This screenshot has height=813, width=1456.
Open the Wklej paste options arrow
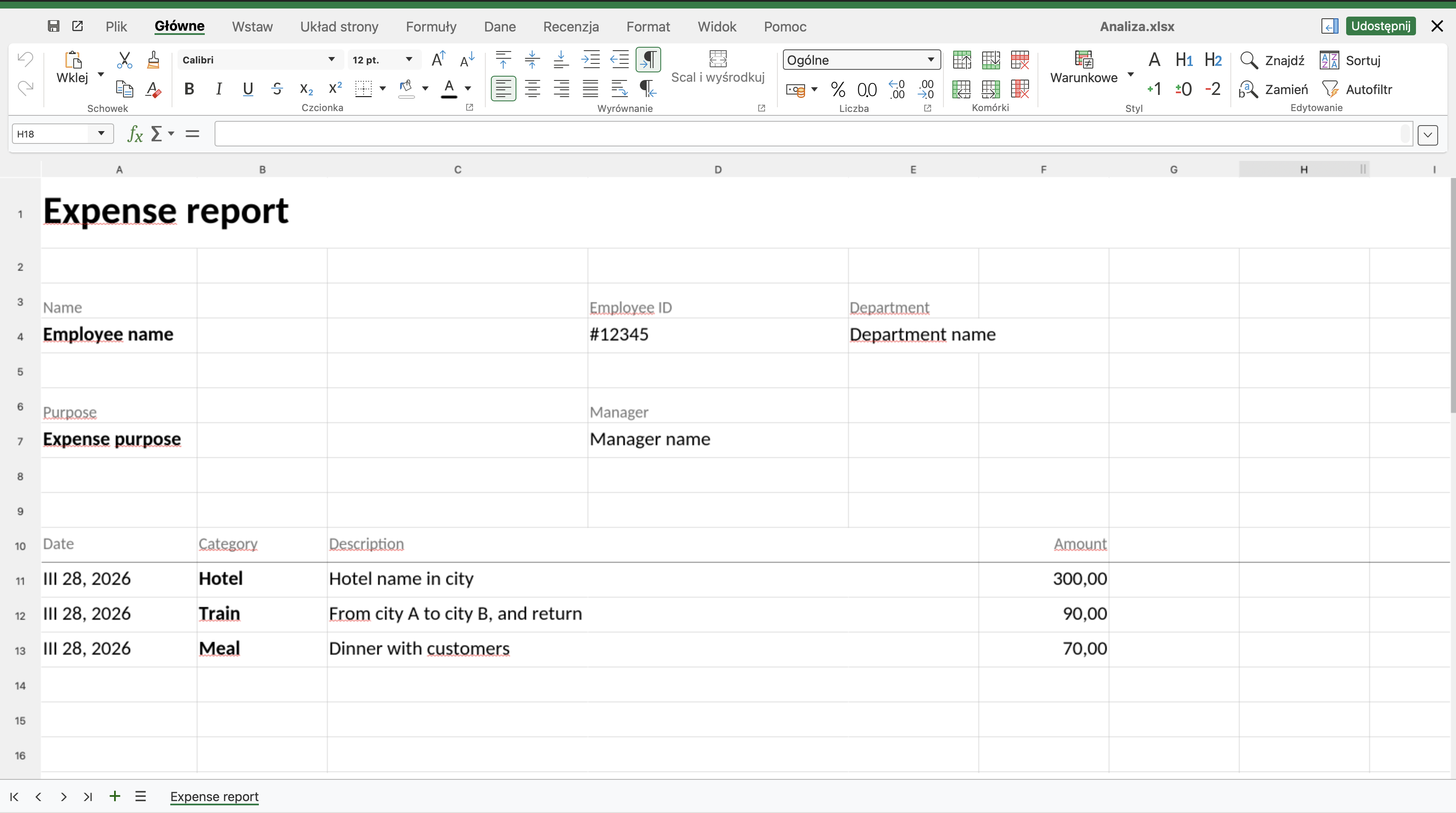[x=101, y=74]
